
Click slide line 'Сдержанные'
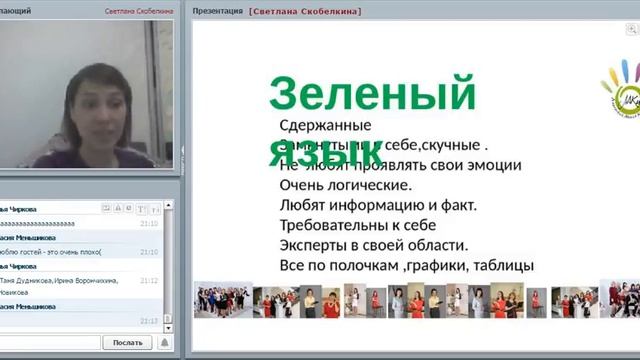pos(325,125)
